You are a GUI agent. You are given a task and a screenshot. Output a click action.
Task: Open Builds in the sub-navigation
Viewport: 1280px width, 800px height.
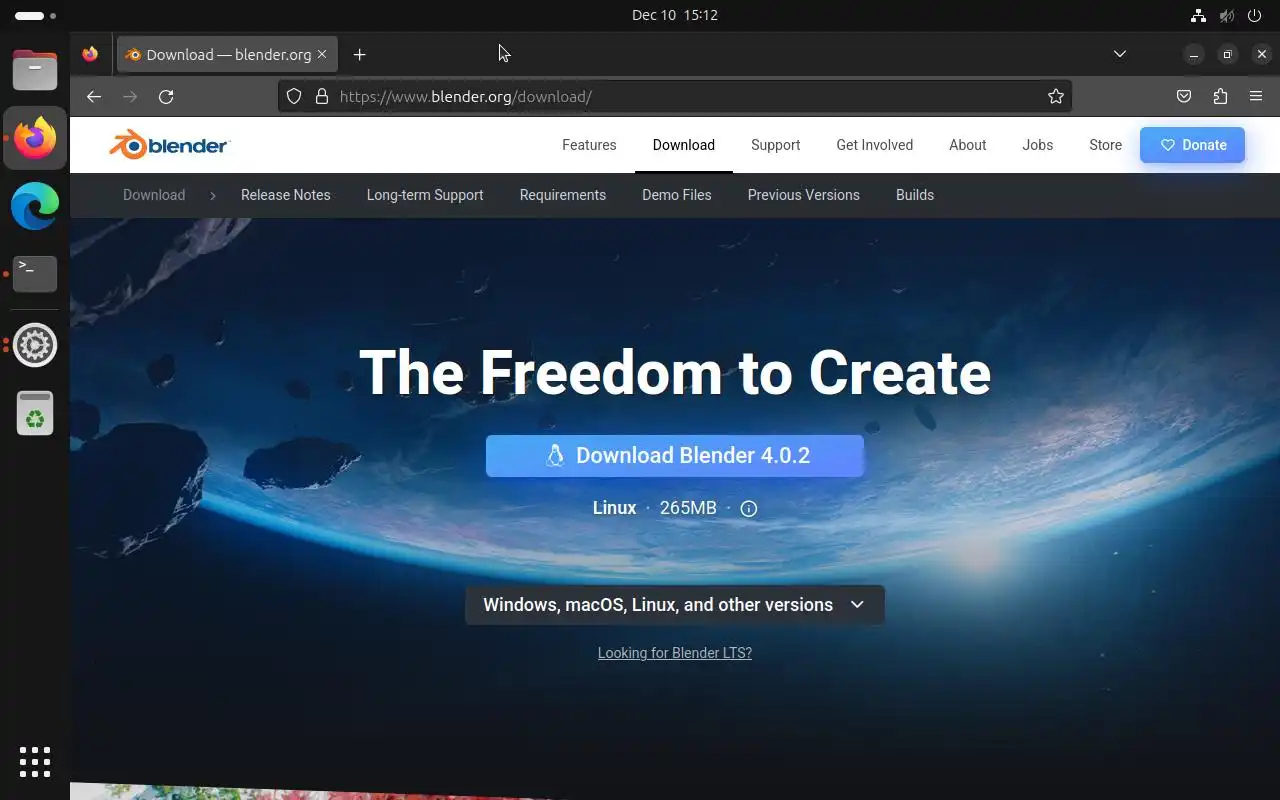point(915,195)
